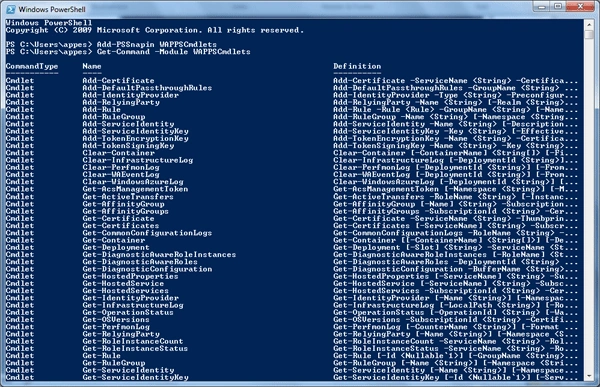Click the Add-PSSnapin WAPPSCmdlets command line
This screenshot has width=600, height=387.
[111, 44]
